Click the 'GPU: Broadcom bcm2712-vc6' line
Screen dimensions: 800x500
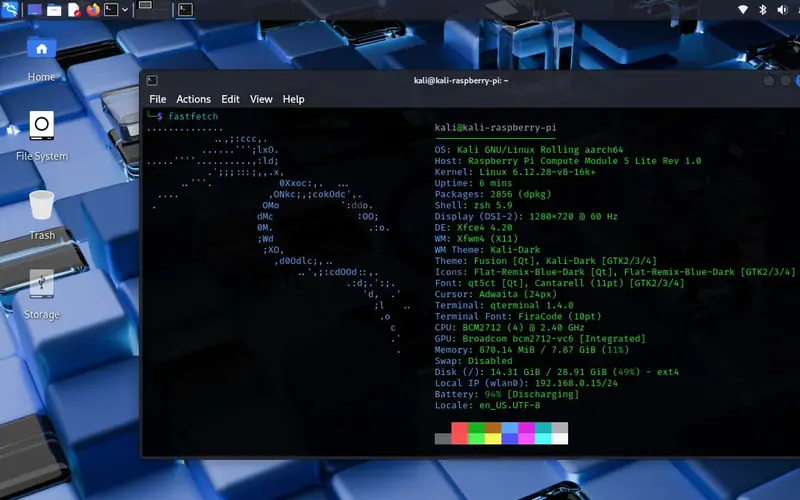[x=540, y=339]
